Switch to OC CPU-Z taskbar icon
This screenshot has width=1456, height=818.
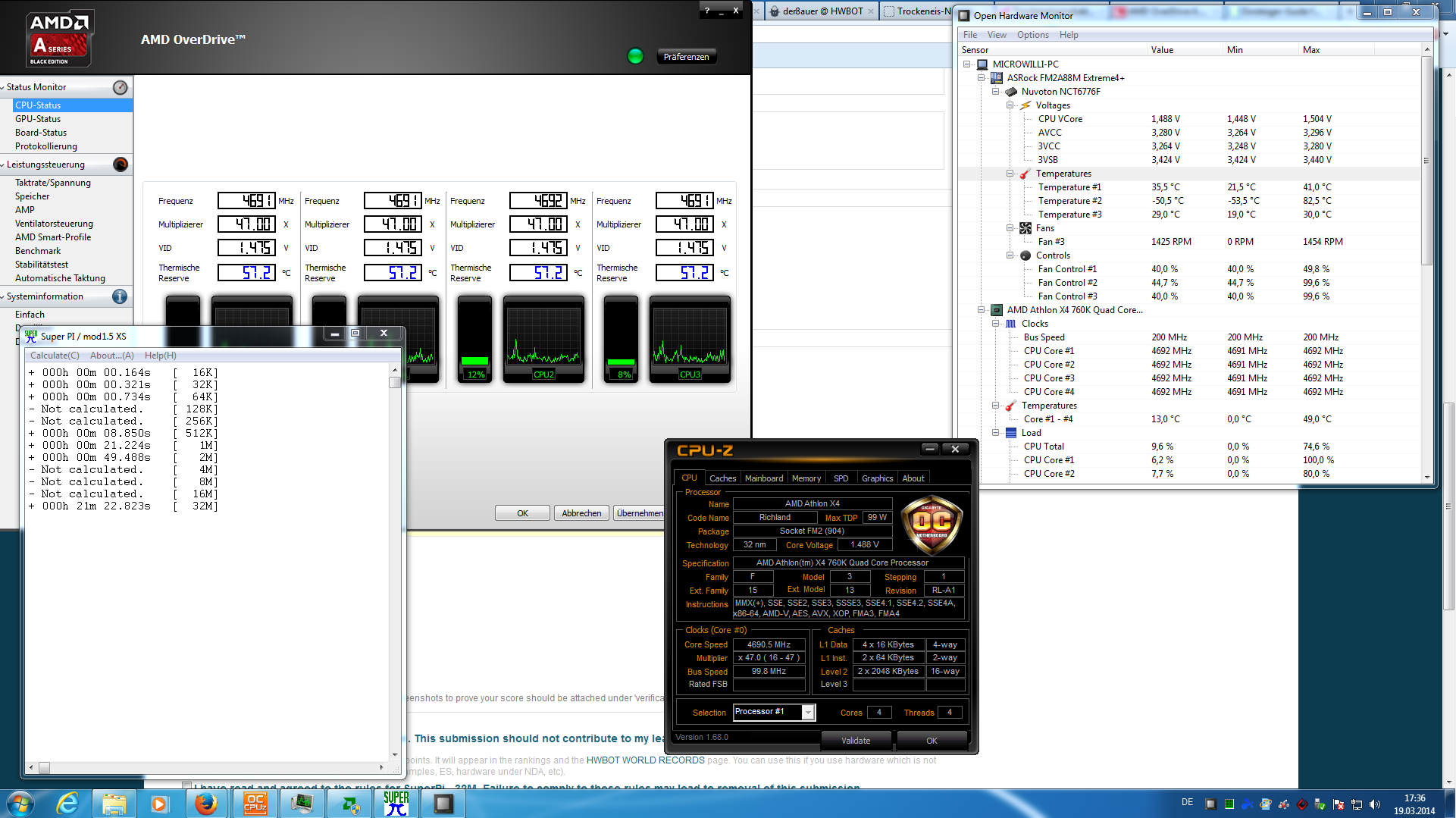tap(255, 804)
